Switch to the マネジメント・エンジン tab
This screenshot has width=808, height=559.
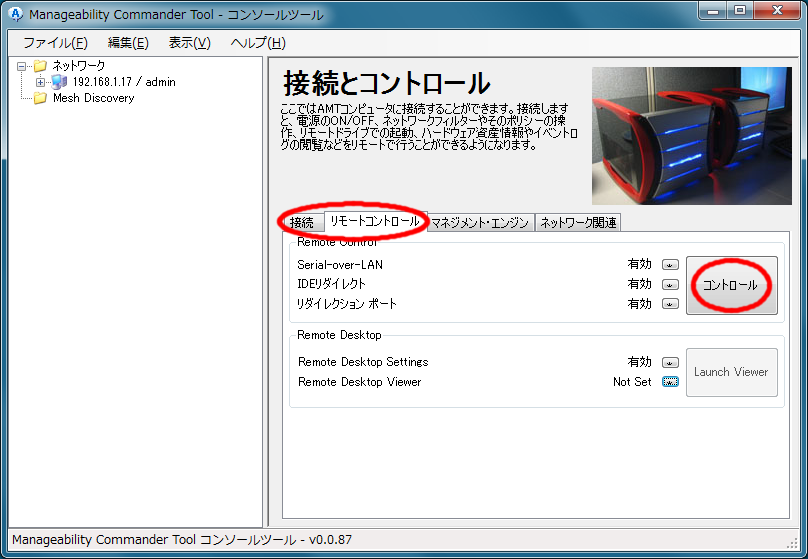(x=480, y=223)
